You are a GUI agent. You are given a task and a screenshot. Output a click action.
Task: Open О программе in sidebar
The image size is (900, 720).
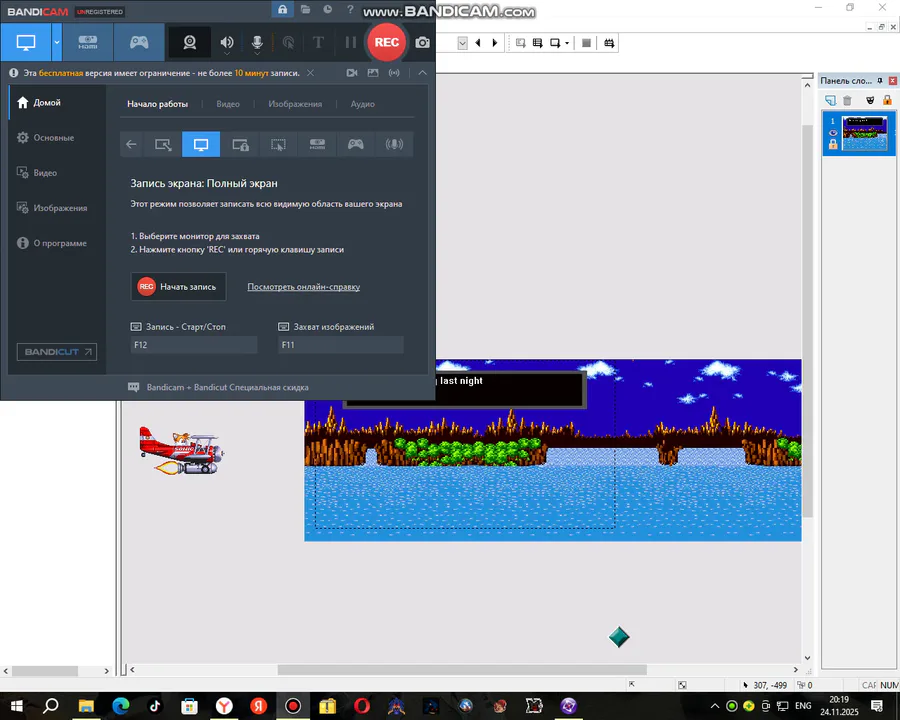point(57,243)
